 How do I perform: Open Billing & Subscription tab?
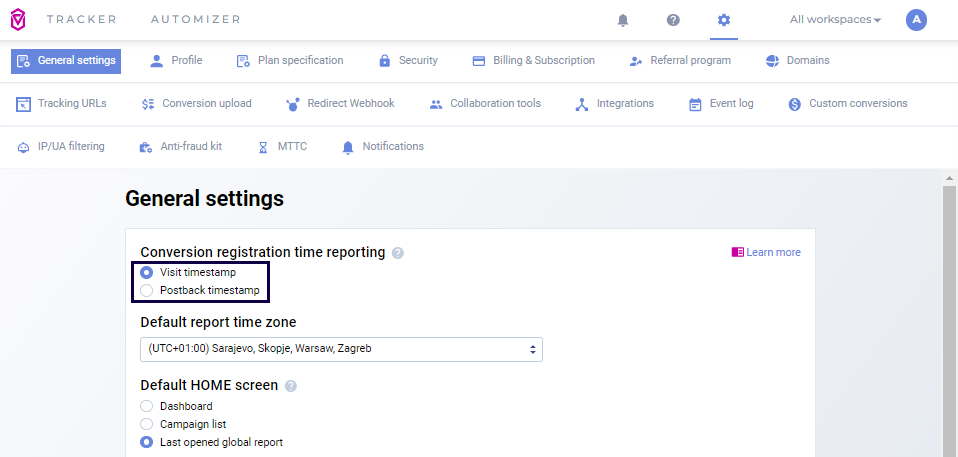click(533, 60)
